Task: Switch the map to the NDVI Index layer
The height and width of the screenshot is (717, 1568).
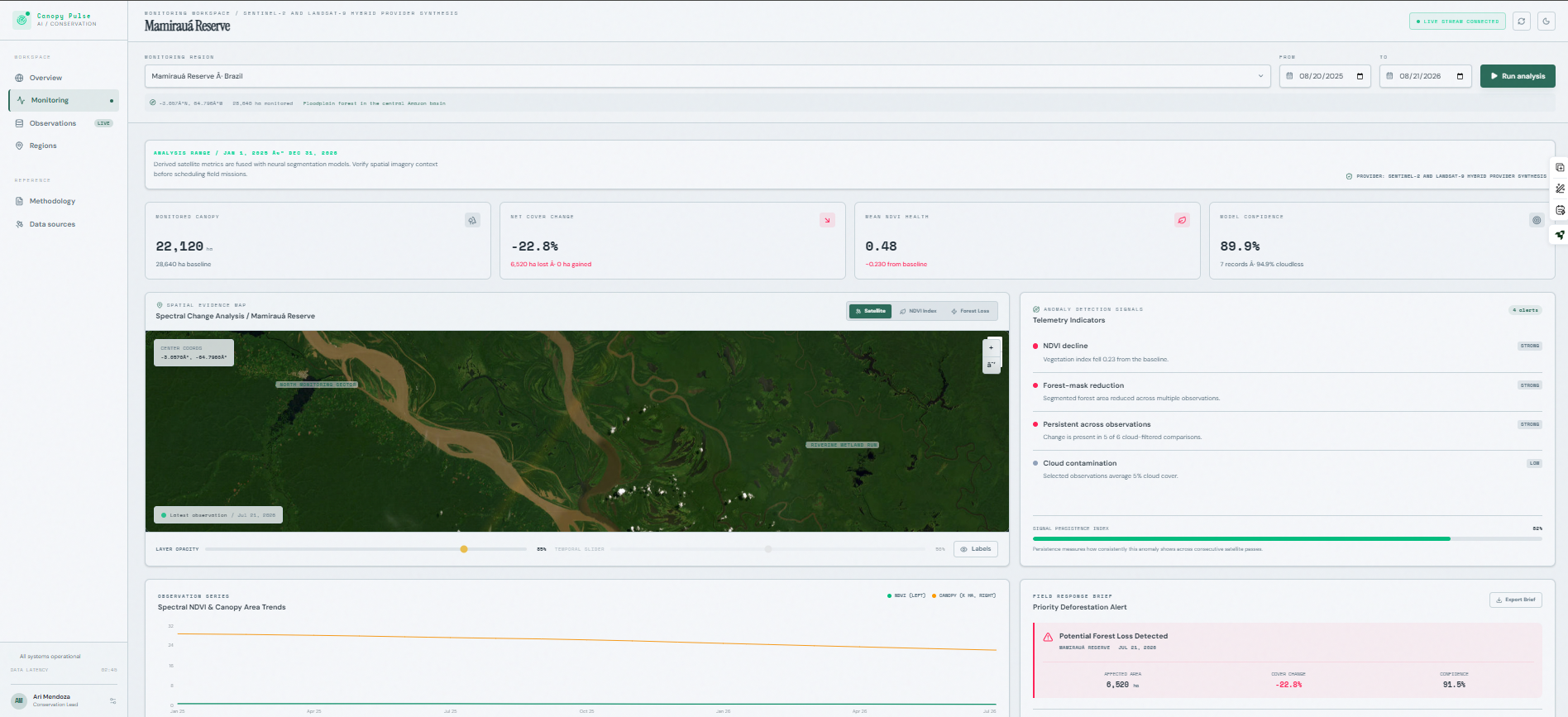Action: click(918, 311)
